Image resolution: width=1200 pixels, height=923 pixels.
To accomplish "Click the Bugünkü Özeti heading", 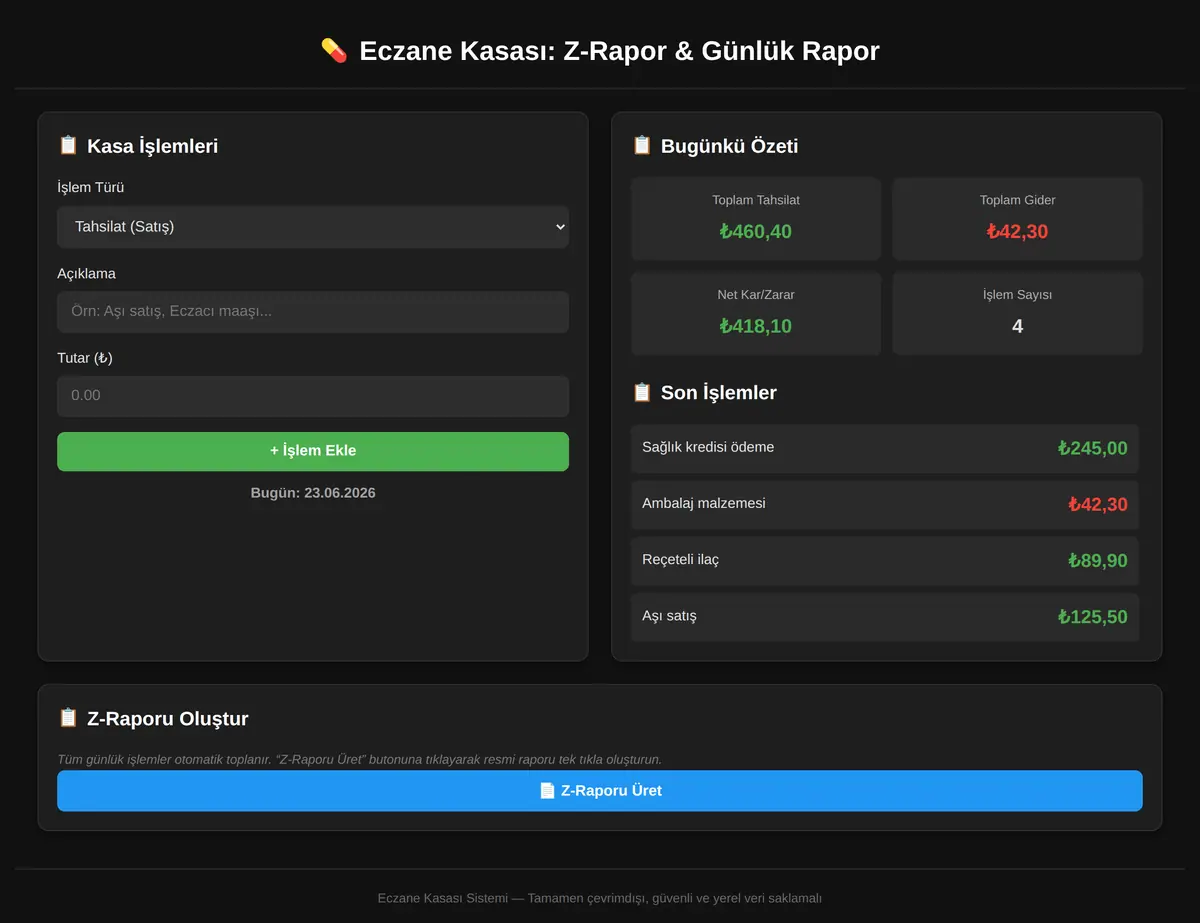I will click(729, 146).
